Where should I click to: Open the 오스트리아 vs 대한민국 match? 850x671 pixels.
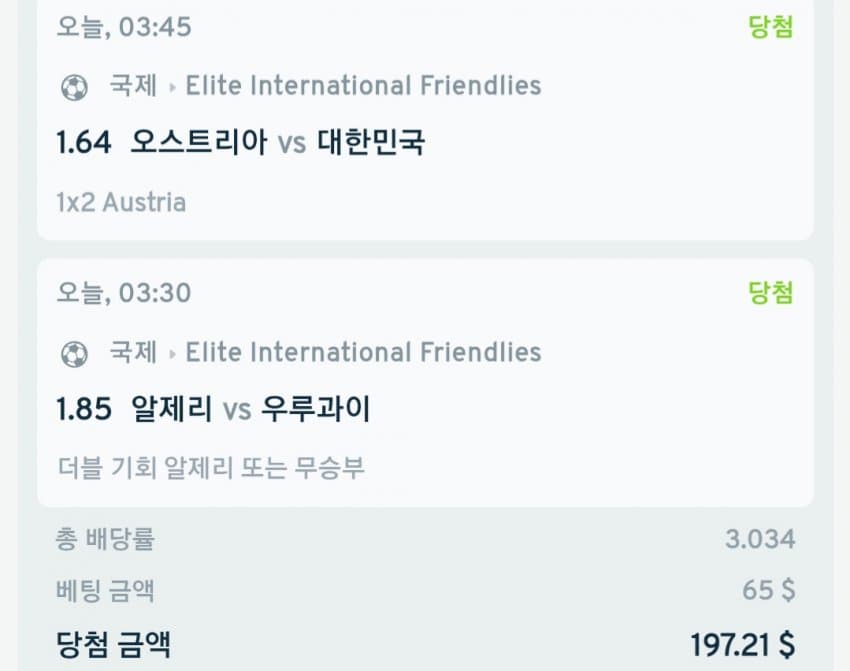pos(278,143)
